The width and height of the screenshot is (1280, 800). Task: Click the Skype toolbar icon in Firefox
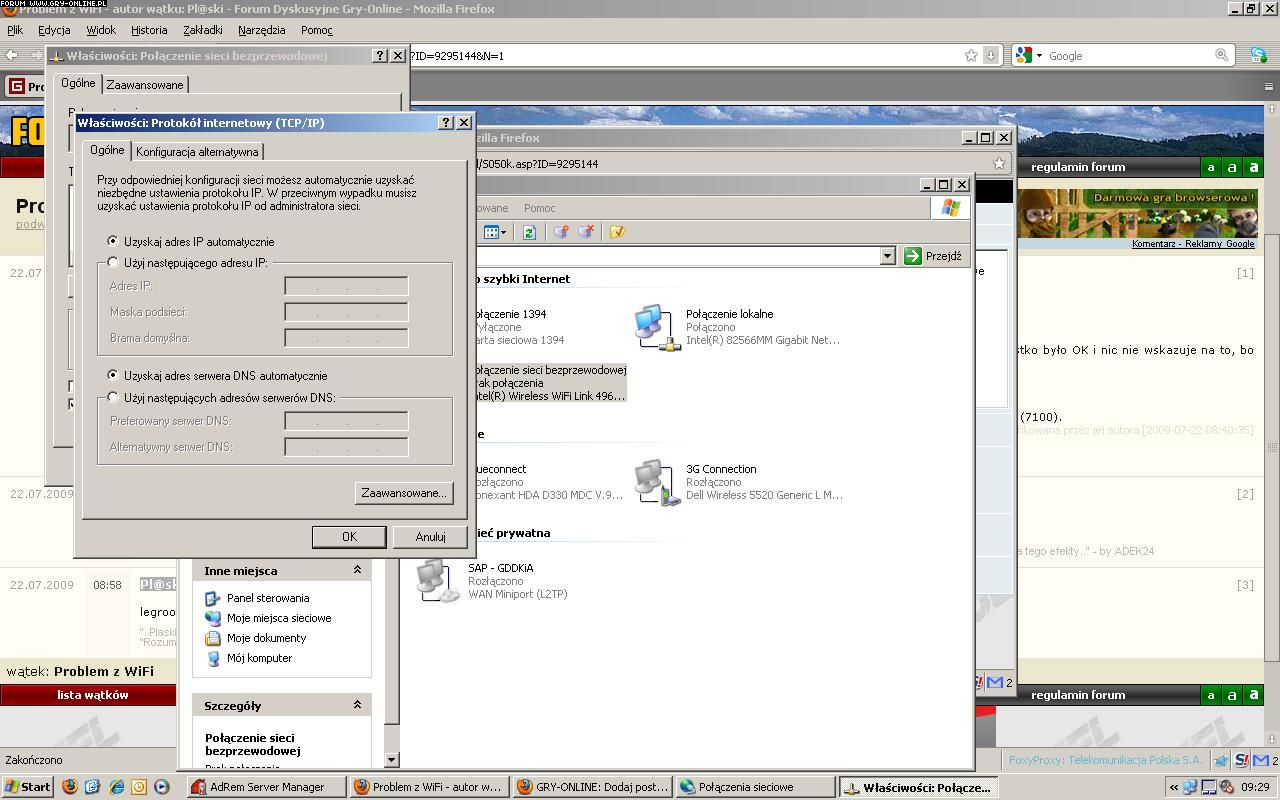click(x=1258, y=56)
